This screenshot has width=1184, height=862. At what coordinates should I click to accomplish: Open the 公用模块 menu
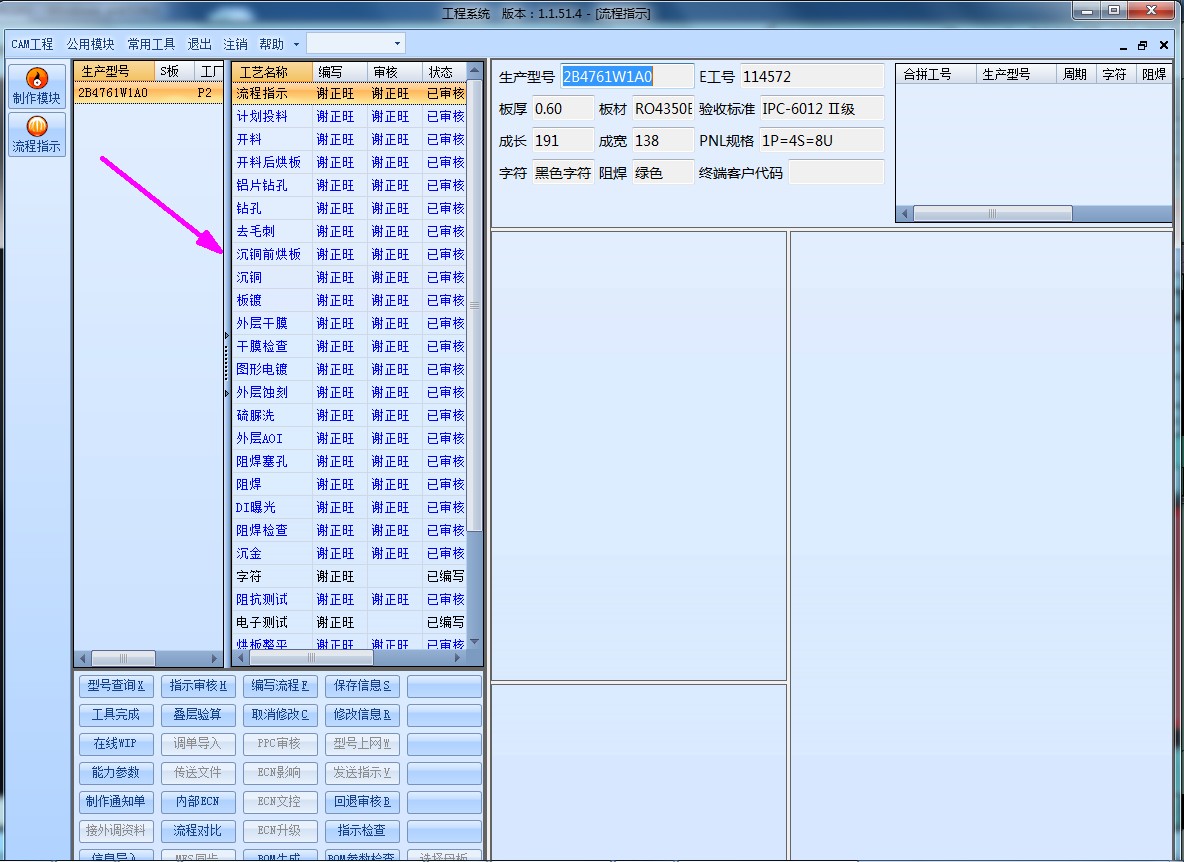pyautogui.click(x=91, y=44)
